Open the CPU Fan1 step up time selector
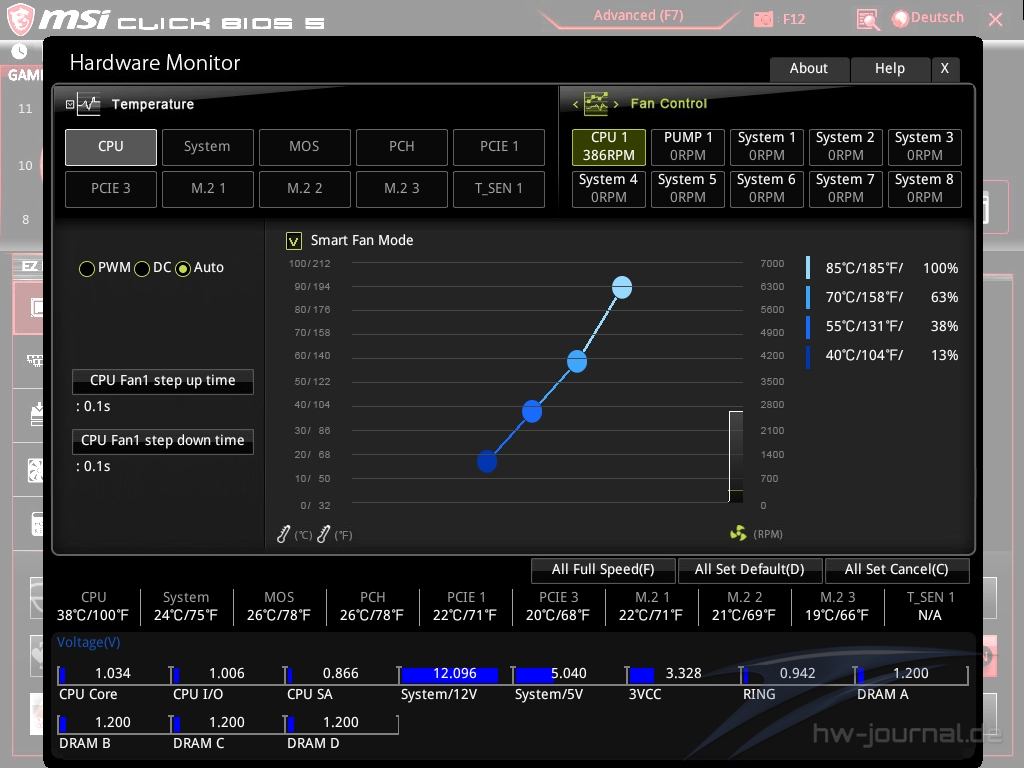 [163, 381]
